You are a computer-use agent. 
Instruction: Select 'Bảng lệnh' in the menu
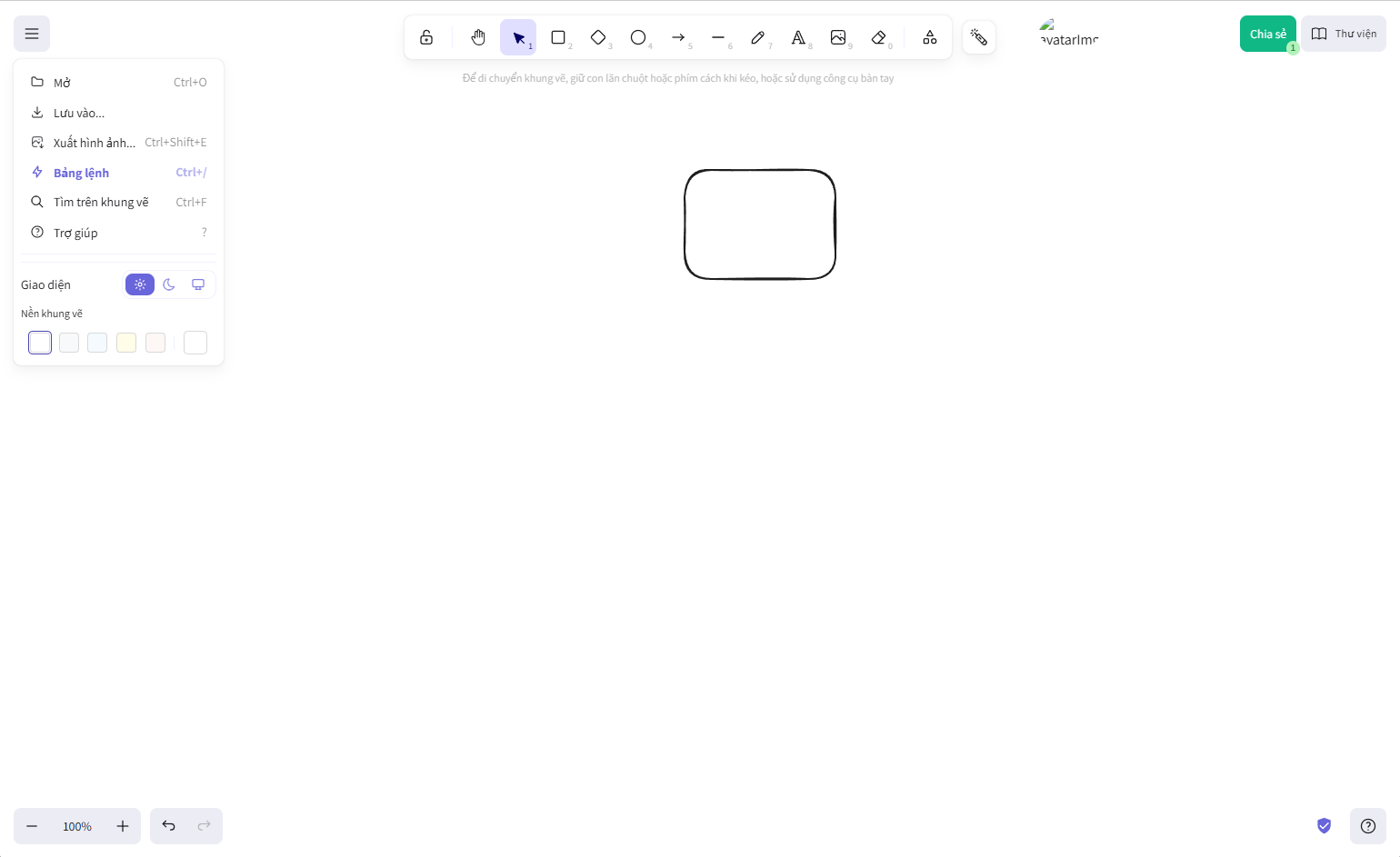click(x=81, y=173)
